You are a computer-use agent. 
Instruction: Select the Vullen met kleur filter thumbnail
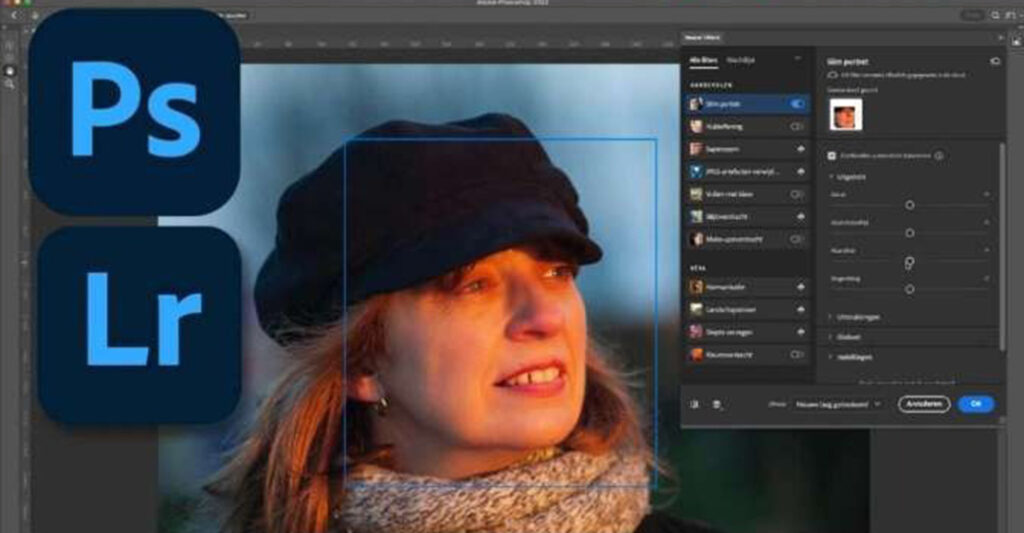pyautogui.click(x=696, y=194)
